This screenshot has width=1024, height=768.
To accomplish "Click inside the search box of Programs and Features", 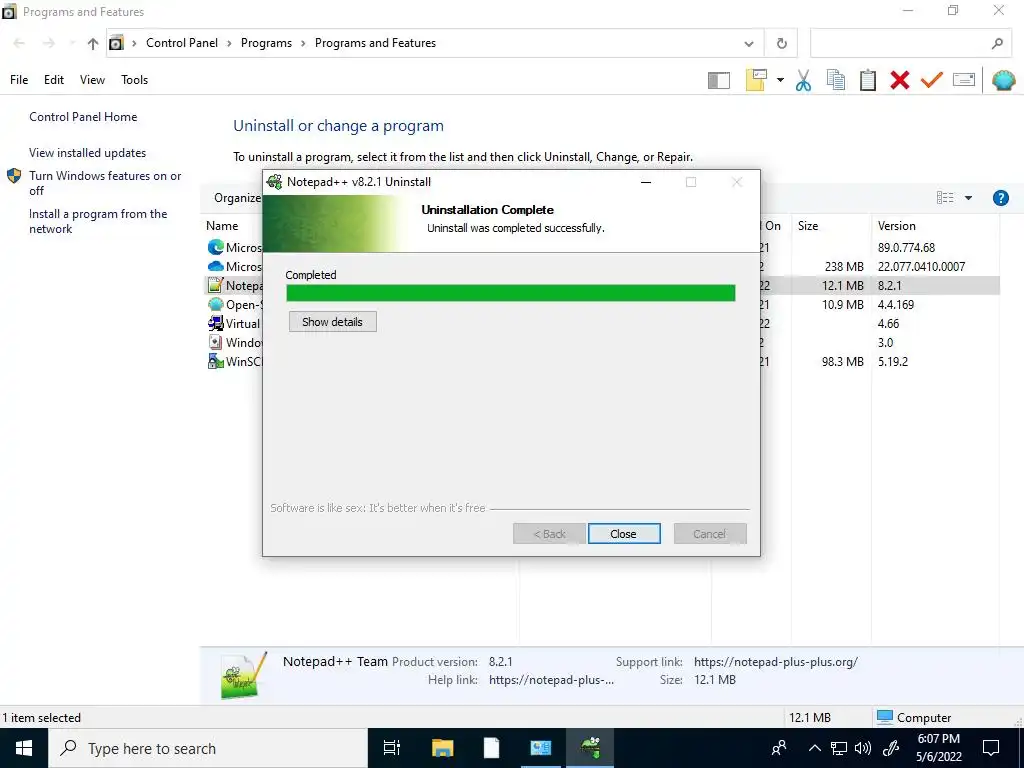I will (x=900, y=44).
